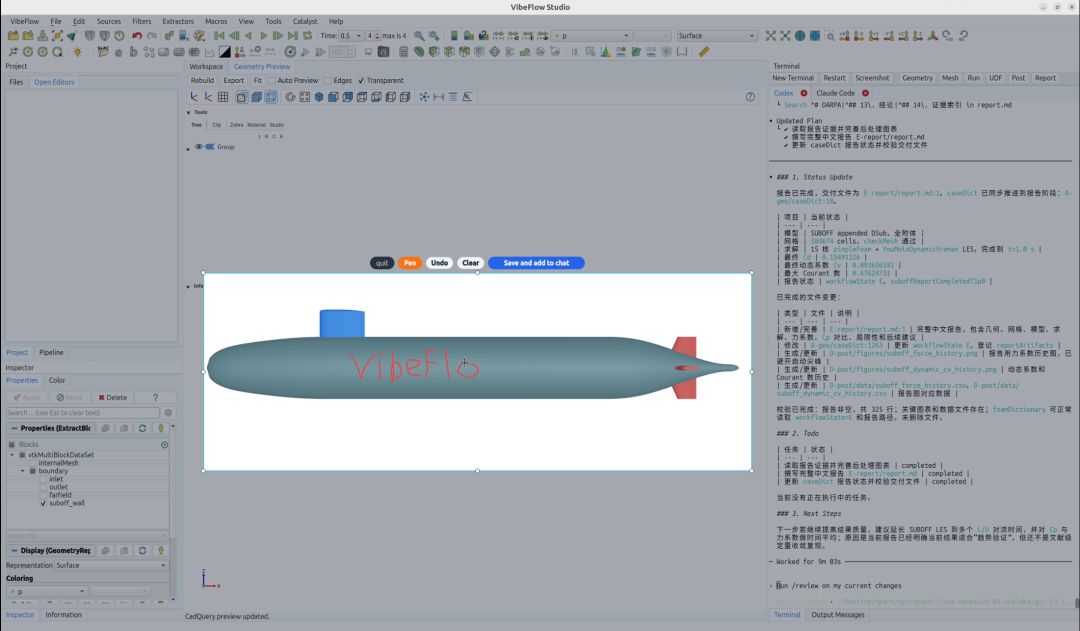Click the properties search input field
This screenshot has width=1080, height=631.
(82, 413)
